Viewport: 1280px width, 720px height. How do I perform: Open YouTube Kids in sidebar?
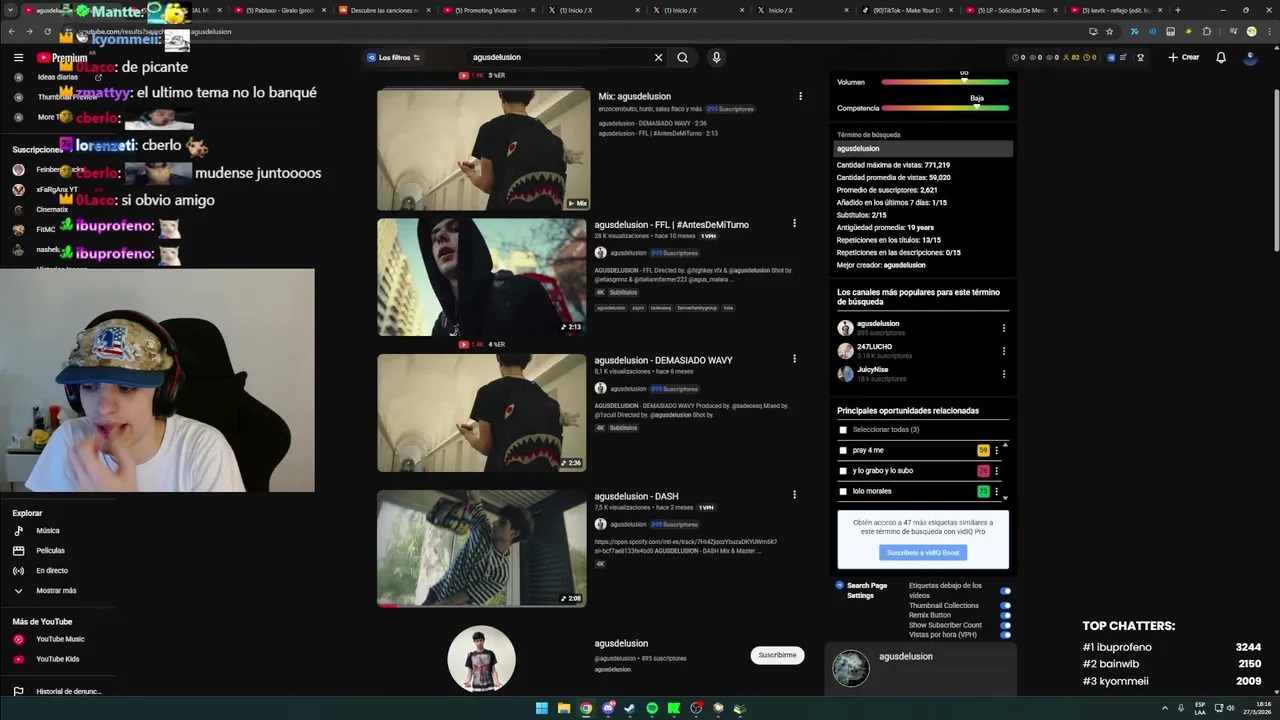57,659
